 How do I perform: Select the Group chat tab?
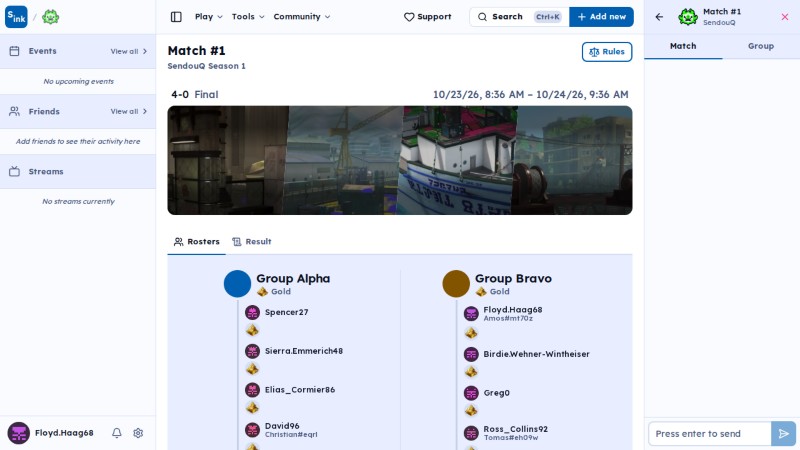(761, 46)
